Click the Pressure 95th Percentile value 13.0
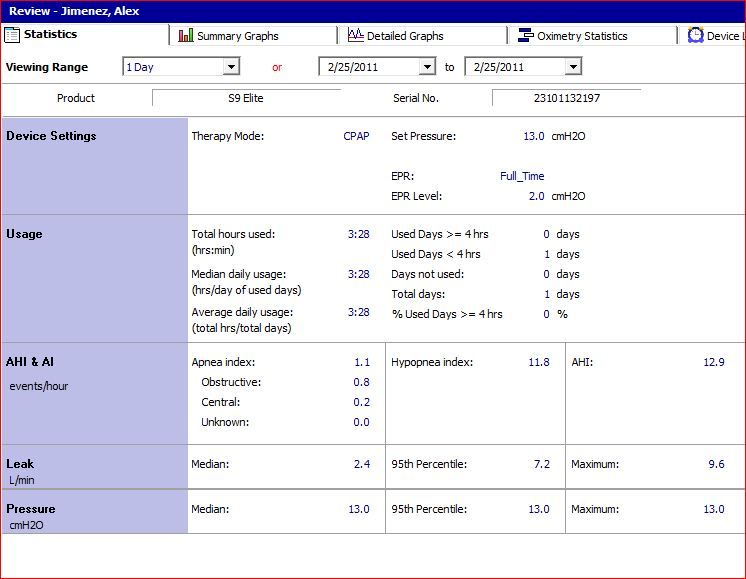 click(x=539, y=509)
